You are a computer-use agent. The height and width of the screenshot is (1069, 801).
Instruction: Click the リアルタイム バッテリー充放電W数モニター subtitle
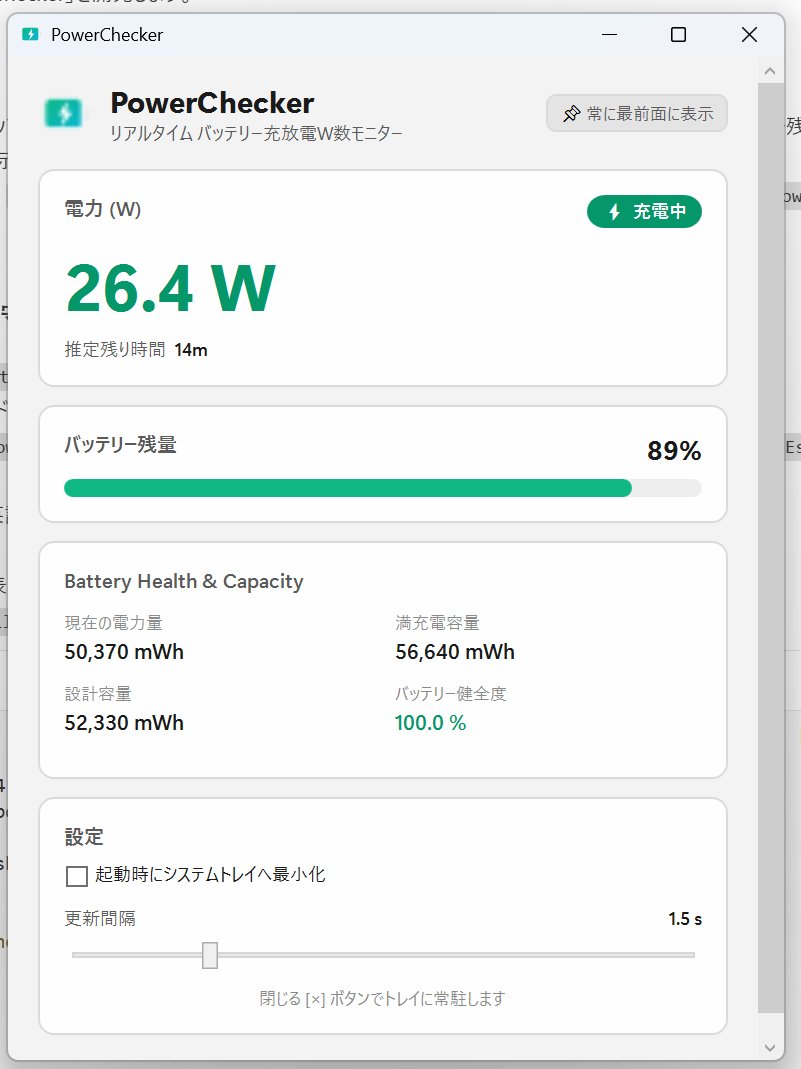pos(256,134)
